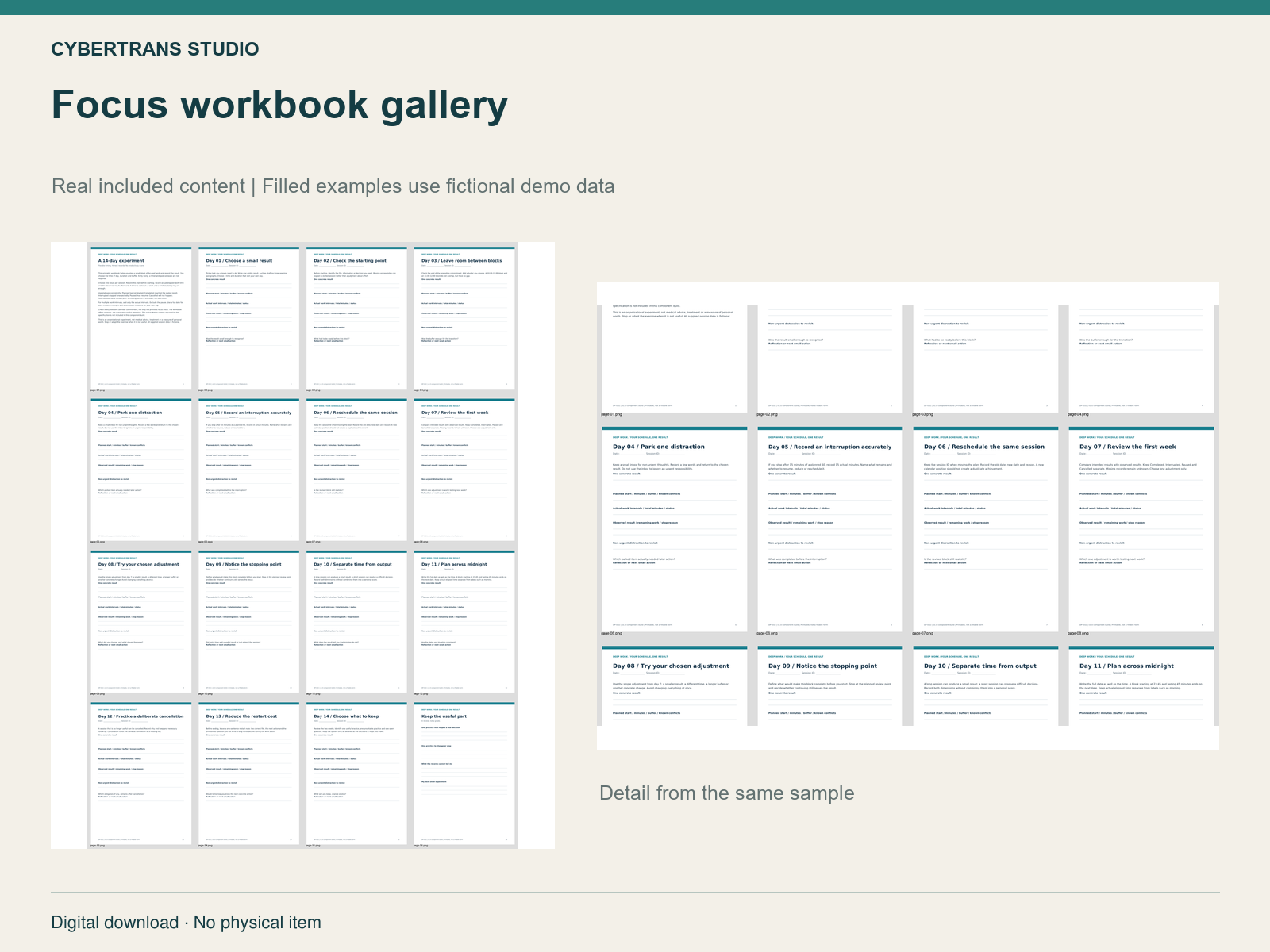Select 'Day 04 / Park one distraction' in the small contact sheet

click(x=140, y=470)
